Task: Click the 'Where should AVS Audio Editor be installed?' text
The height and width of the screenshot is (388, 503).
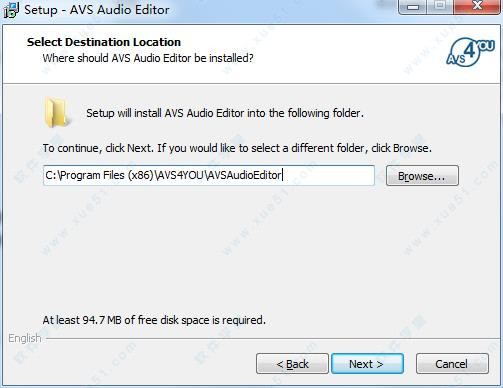Action: click(148, 58)
